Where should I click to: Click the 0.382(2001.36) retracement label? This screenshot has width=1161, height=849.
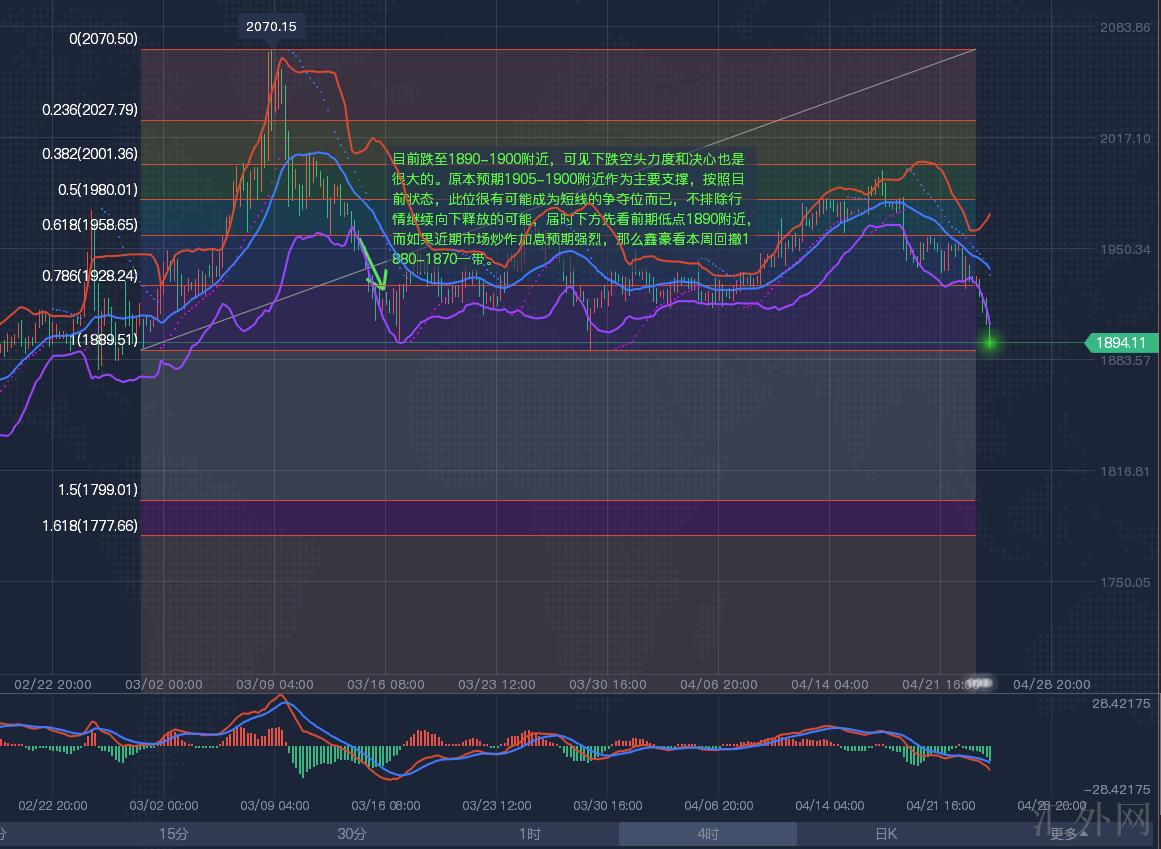tap(90, 154)
